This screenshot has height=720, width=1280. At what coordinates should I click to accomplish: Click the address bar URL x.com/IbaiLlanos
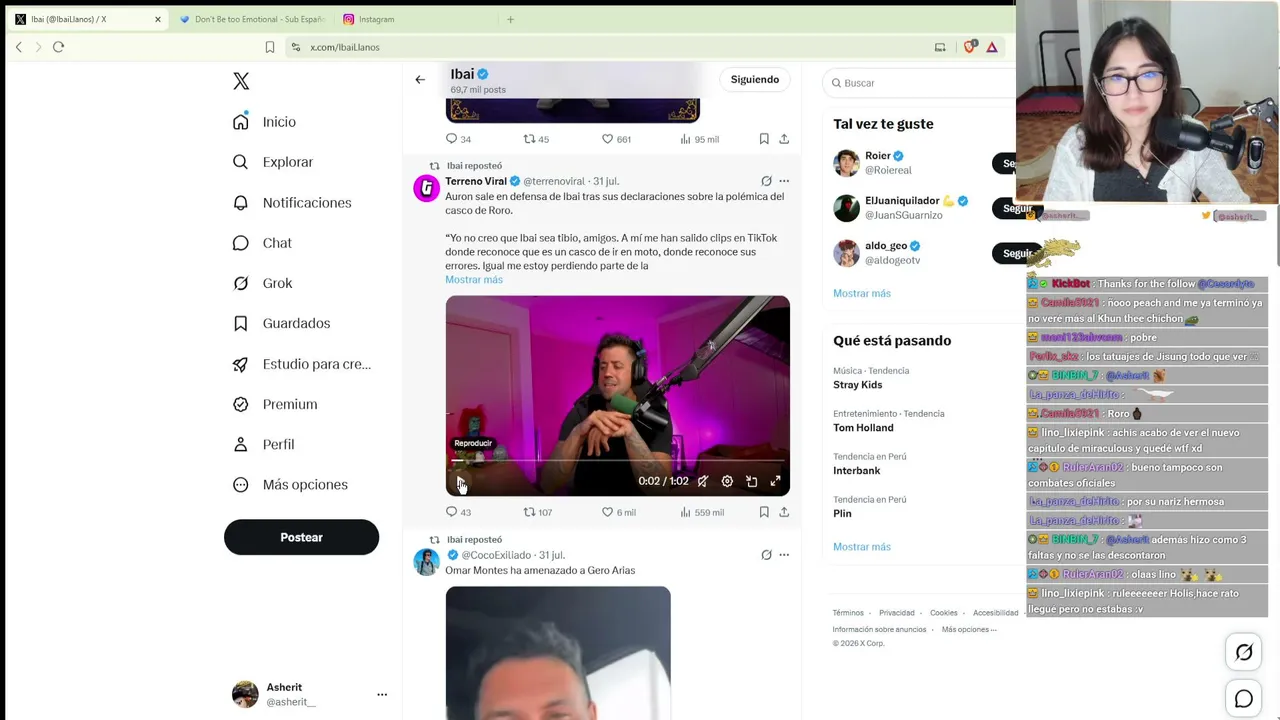345,47
